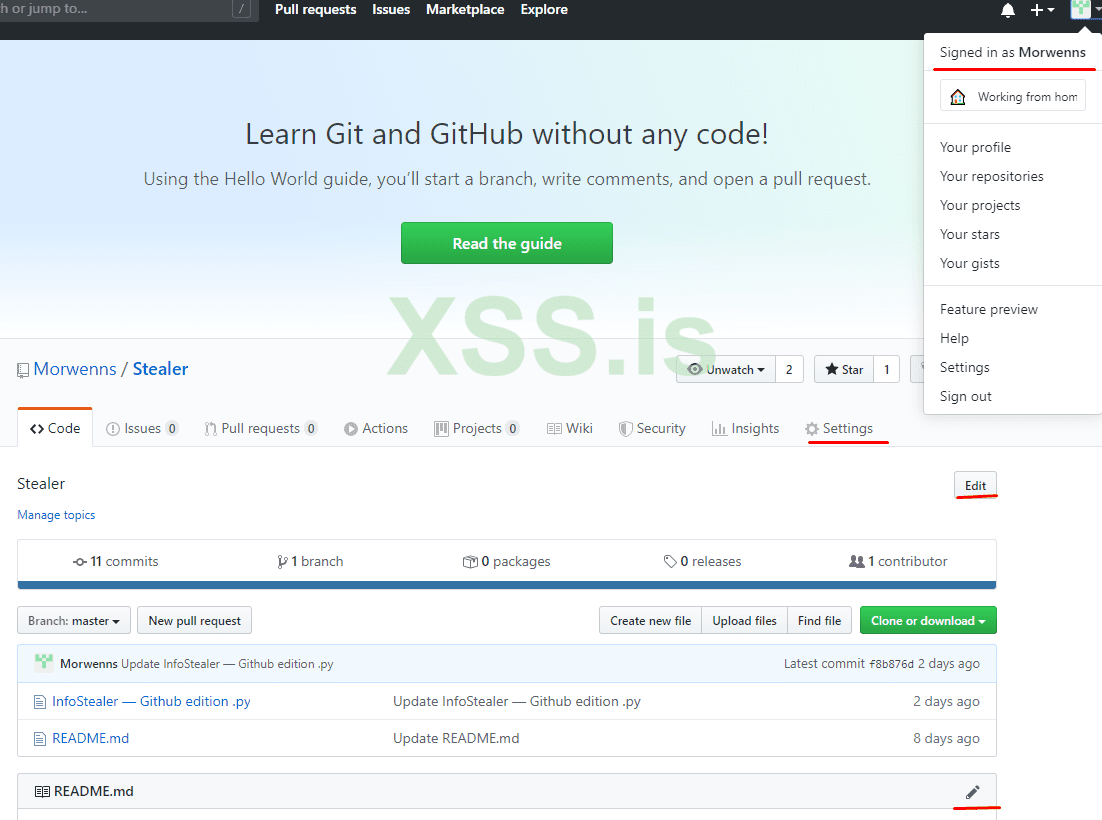
Task: Click the Read the guide button
Action: pos(507,243)
